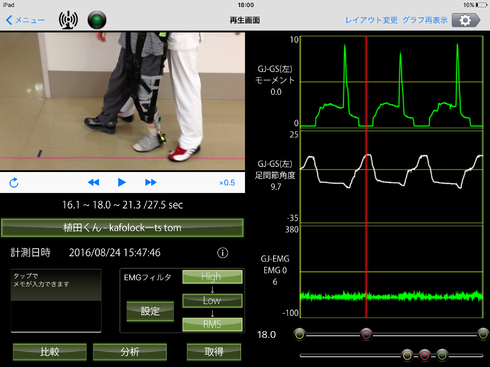Tap the red current-time handle on time slider
Screen dimensions: 490x367
tap(366, 334)
